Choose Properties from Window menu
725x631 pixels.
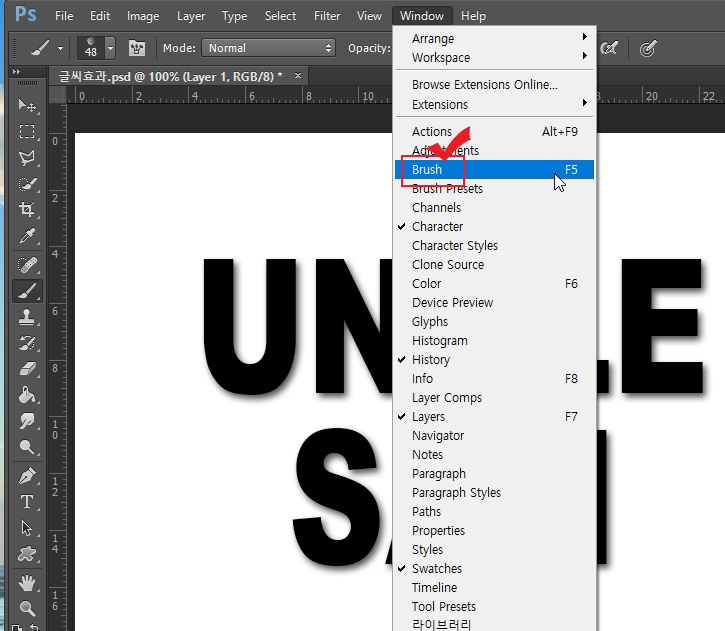(494, 530)
